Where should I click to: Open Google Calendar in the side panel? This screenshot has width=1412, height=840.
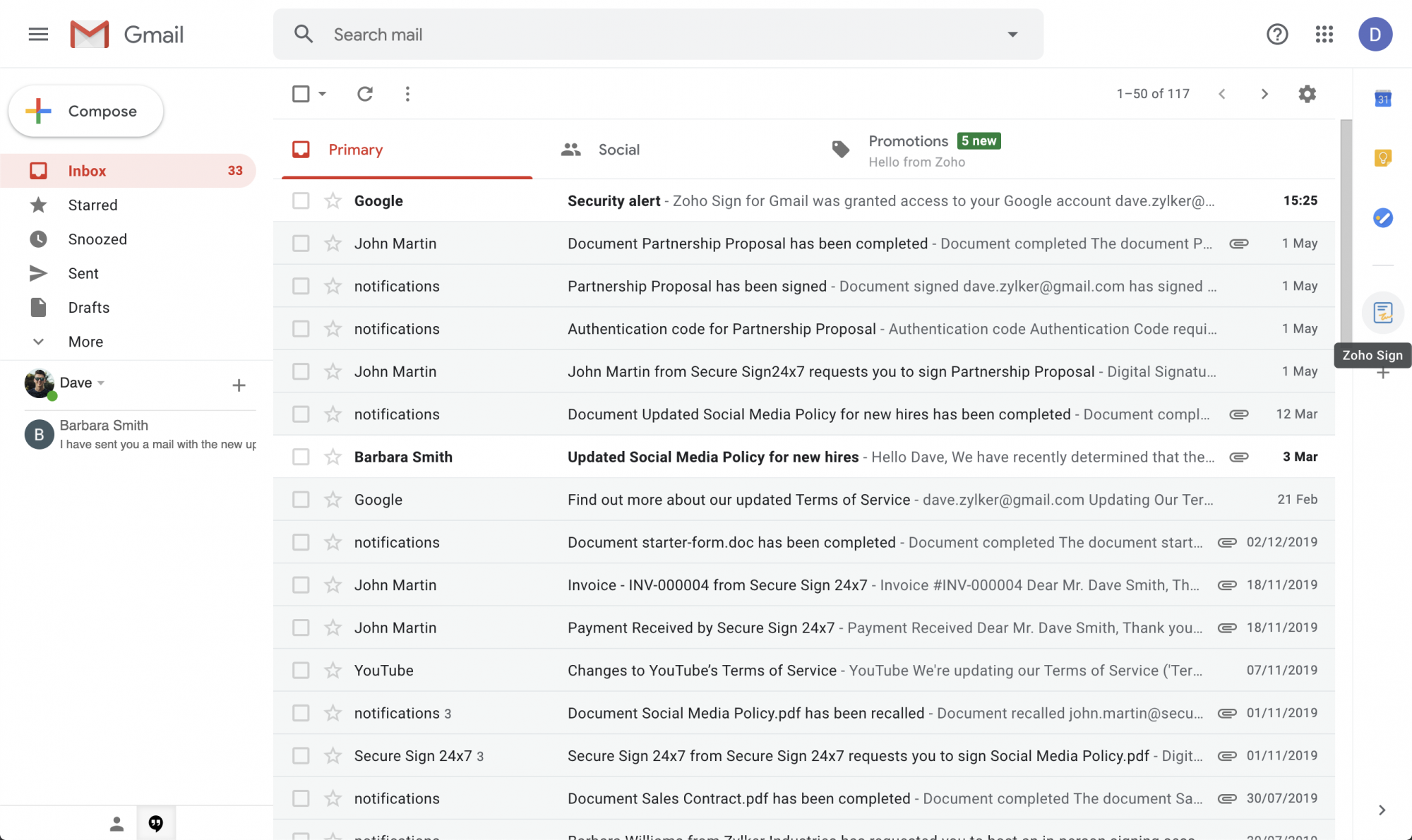point(1382,99)
